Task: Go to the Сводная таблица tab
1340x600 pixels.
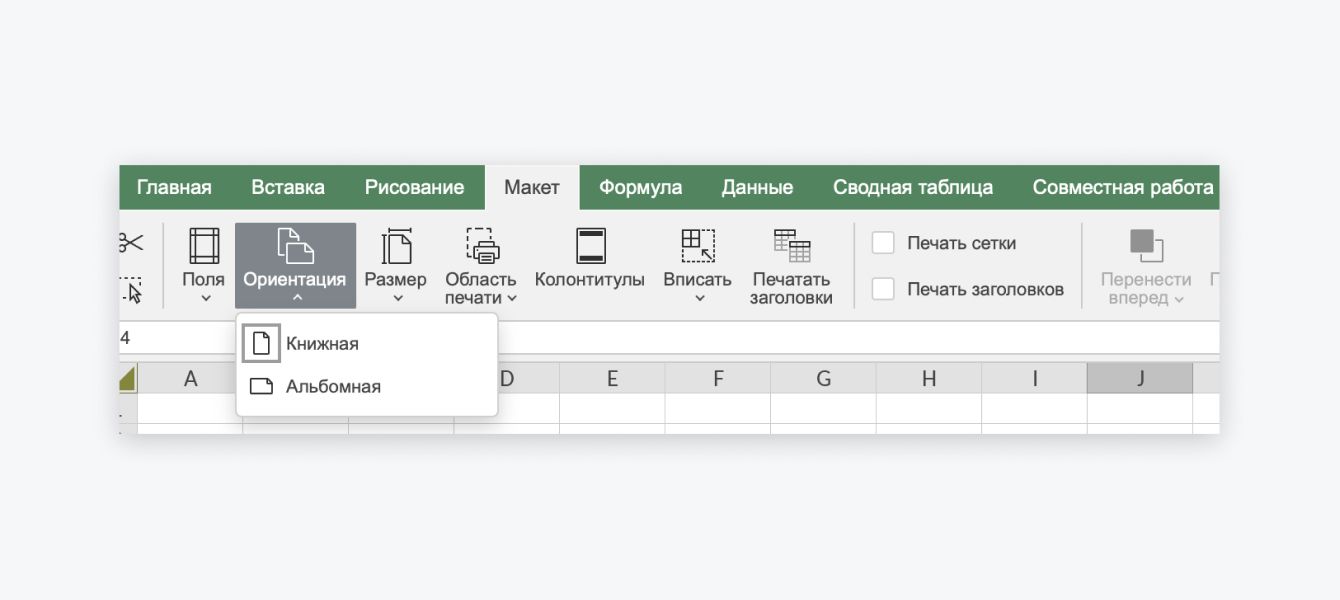Action: tap(912, 187)
